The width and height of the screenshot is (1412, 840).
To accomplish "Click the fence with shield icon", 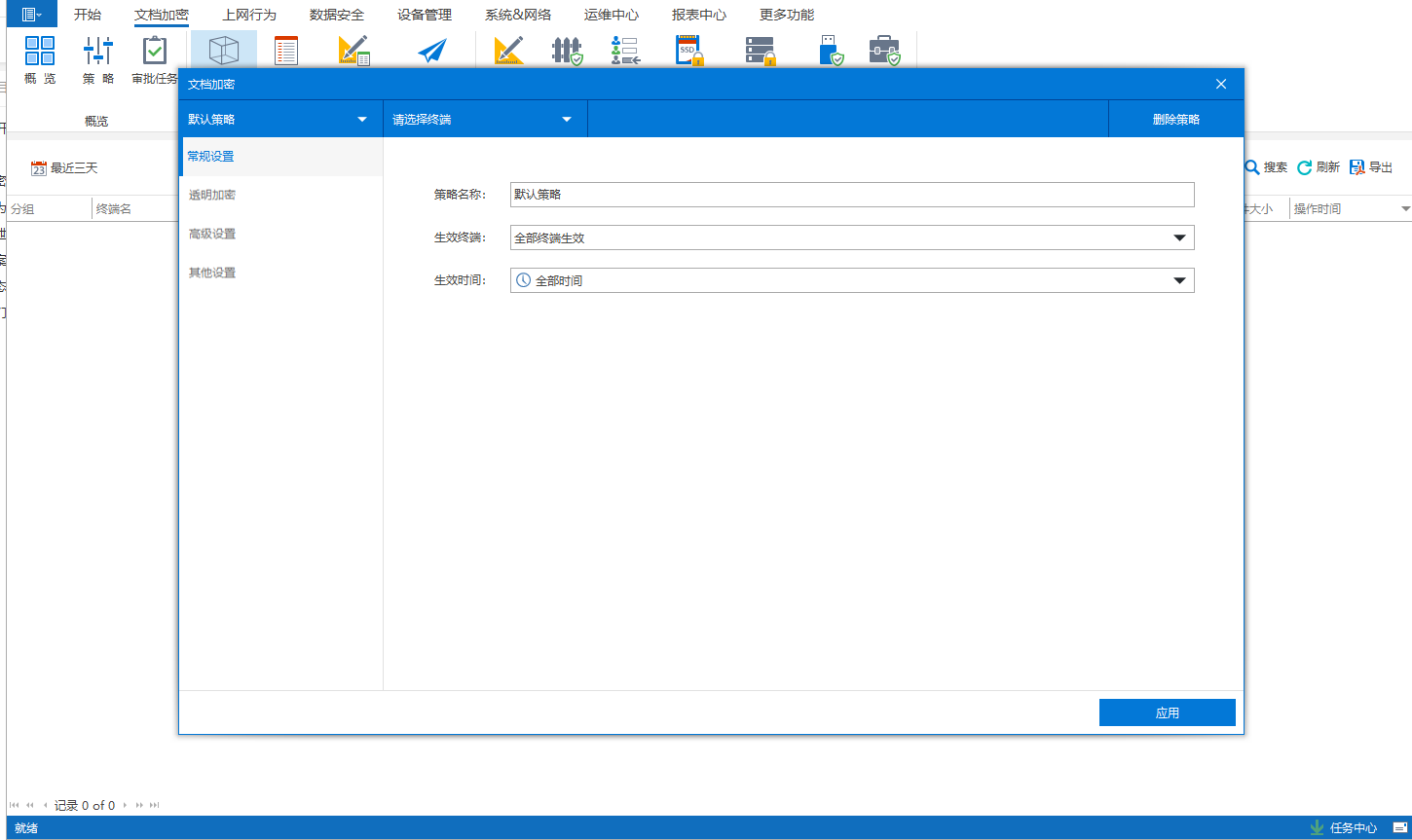I will click(x=567, y=51).
